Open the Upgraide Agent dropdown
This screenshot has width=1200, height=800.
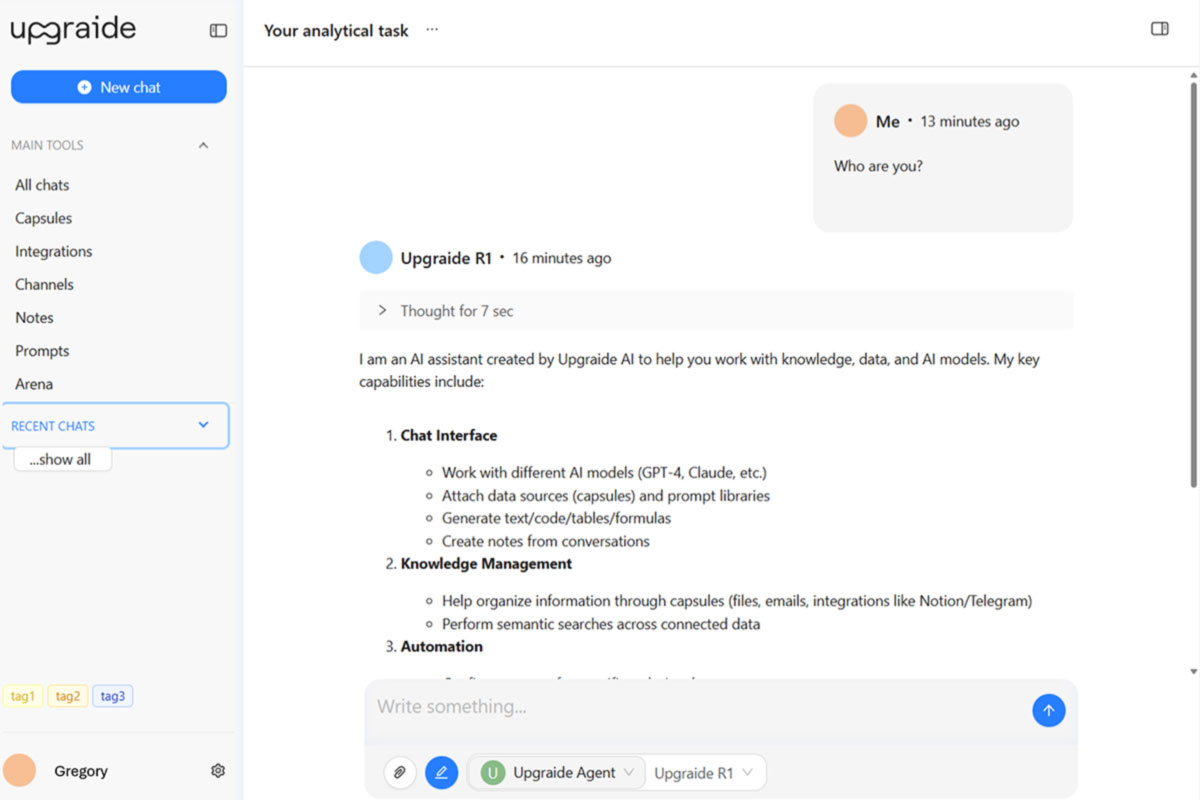[x=557, y=772]
